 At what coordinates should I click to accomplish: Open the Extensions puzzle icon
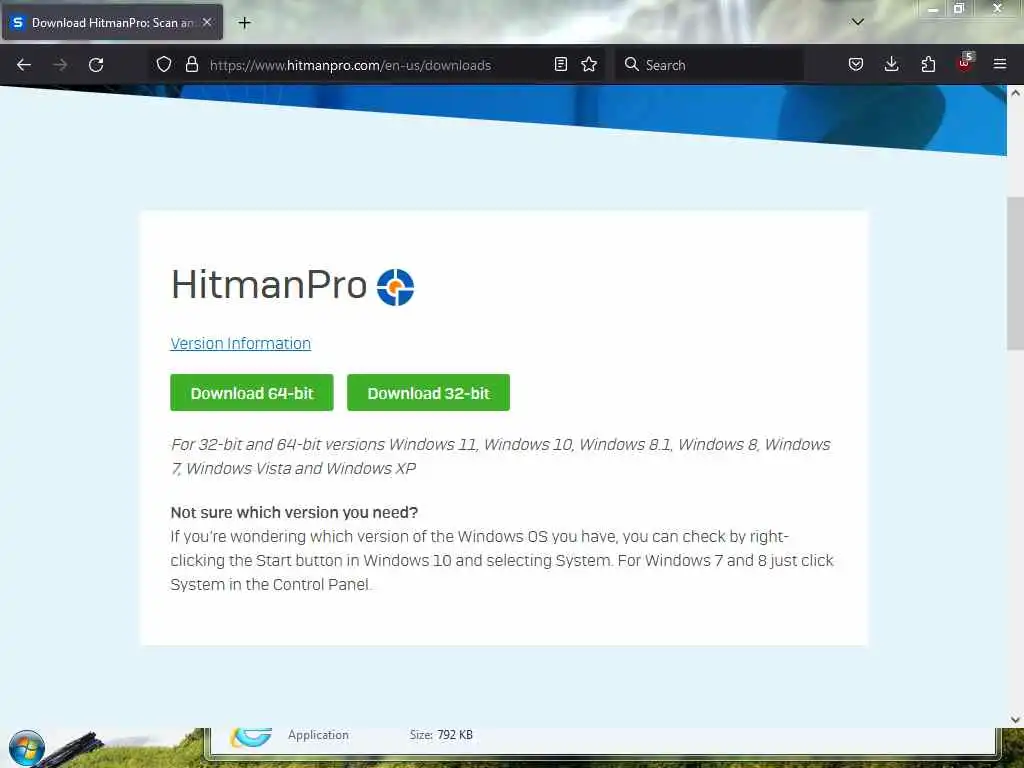928,64
